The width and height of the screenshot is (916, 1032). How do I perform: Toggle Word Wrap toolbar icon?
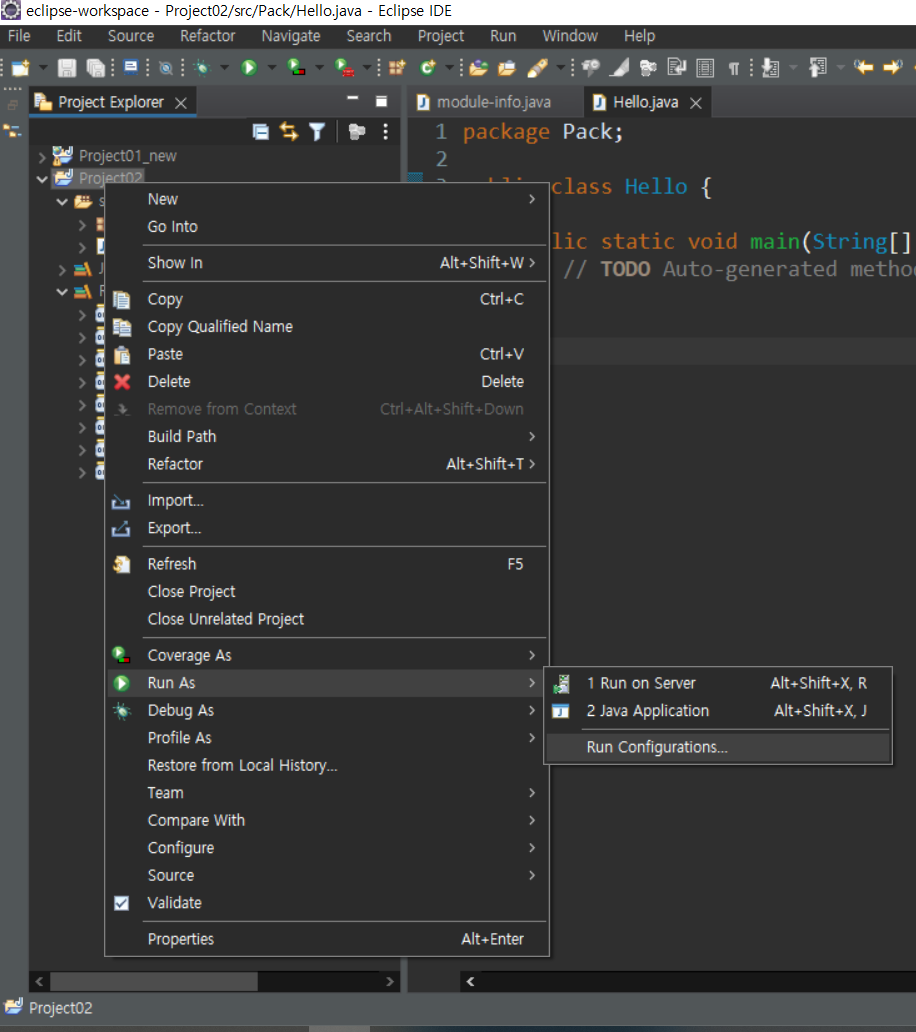[x=676, y=67]
